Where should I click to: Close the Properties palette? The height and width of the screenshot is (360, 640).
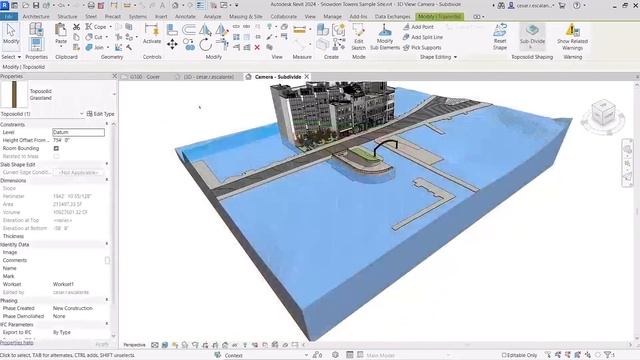[x=114, y=76]
